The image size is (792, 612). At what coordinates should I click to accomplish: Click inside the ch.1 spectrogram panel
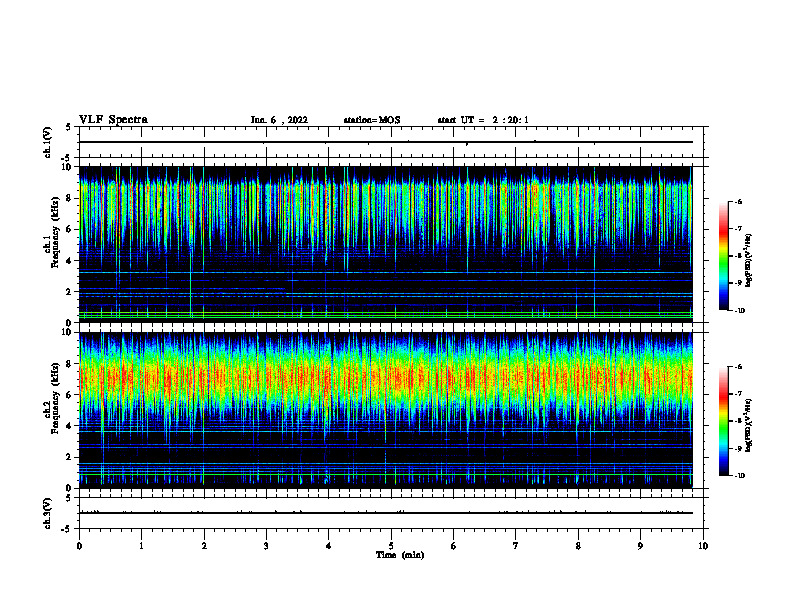[385, 244]
